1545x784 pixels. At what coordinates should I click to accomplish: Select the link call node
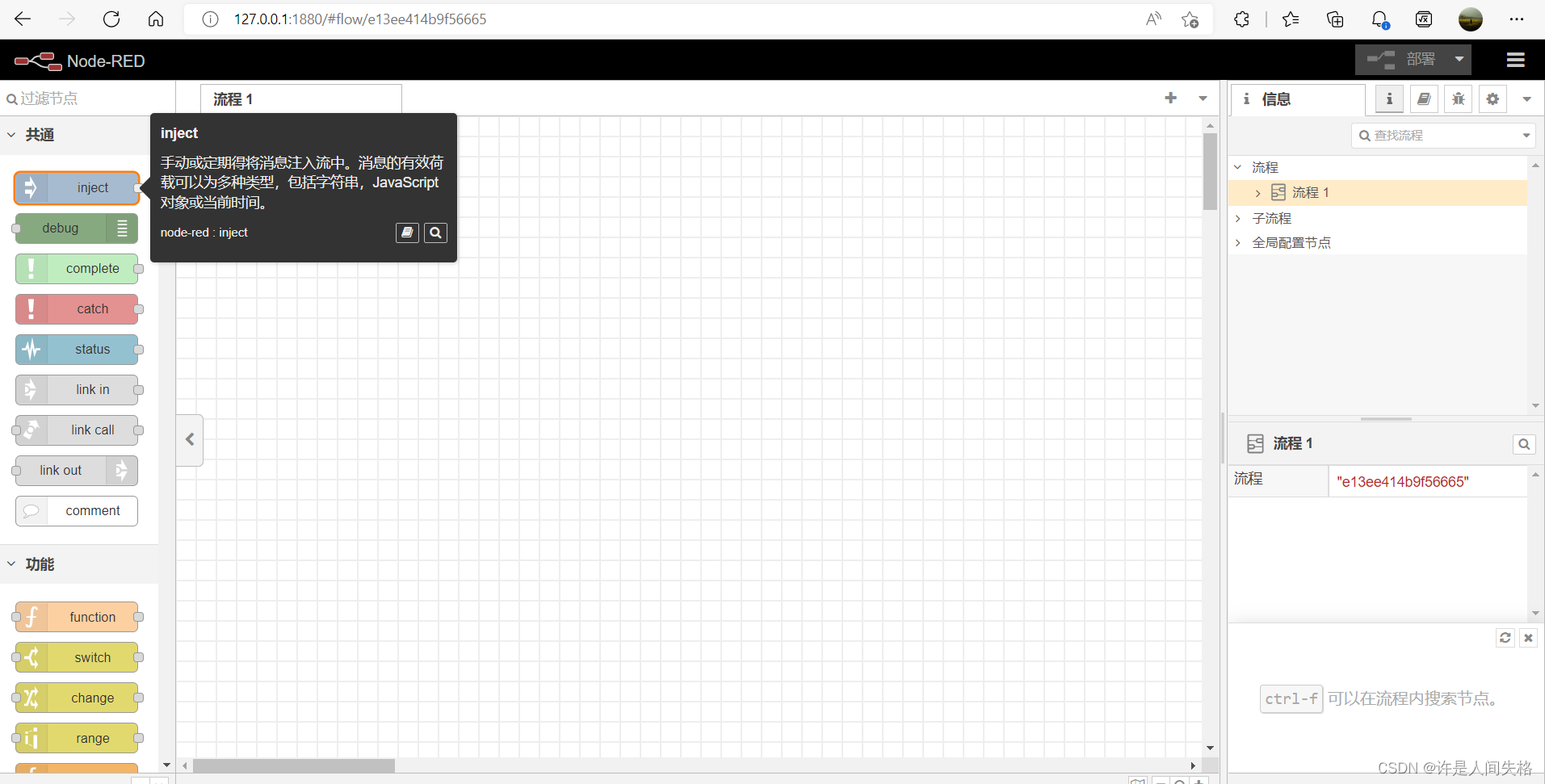[77, 430]
